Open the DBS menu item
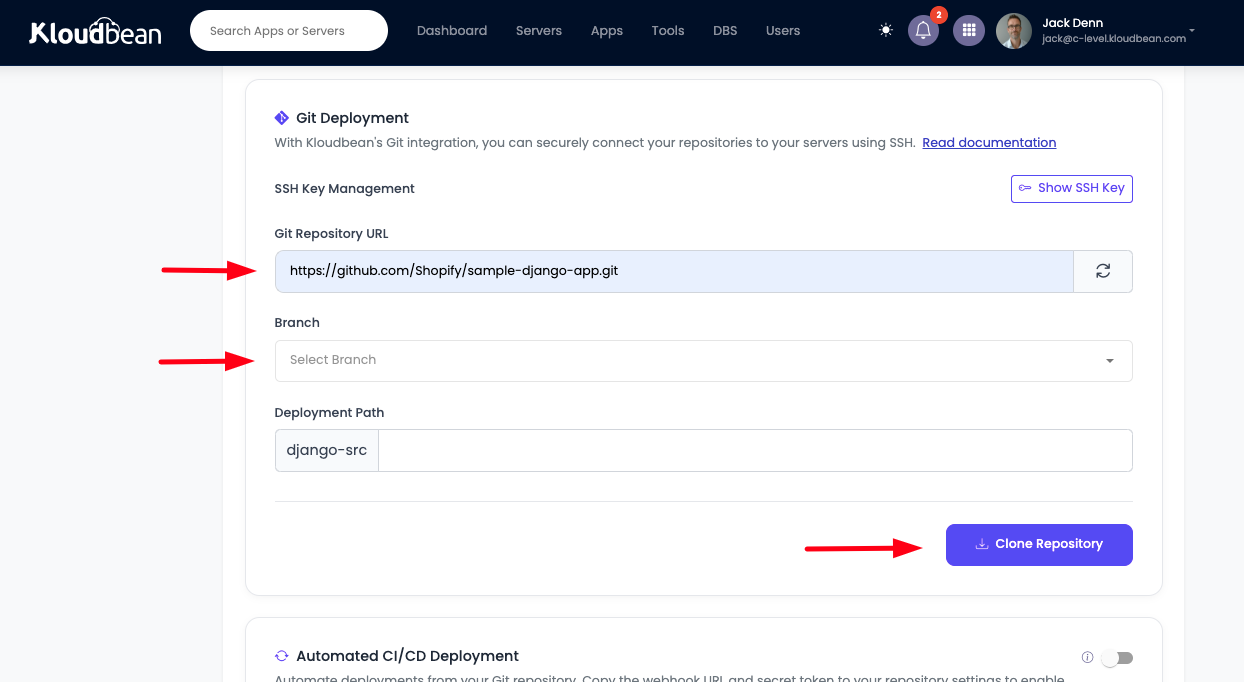 725,31
